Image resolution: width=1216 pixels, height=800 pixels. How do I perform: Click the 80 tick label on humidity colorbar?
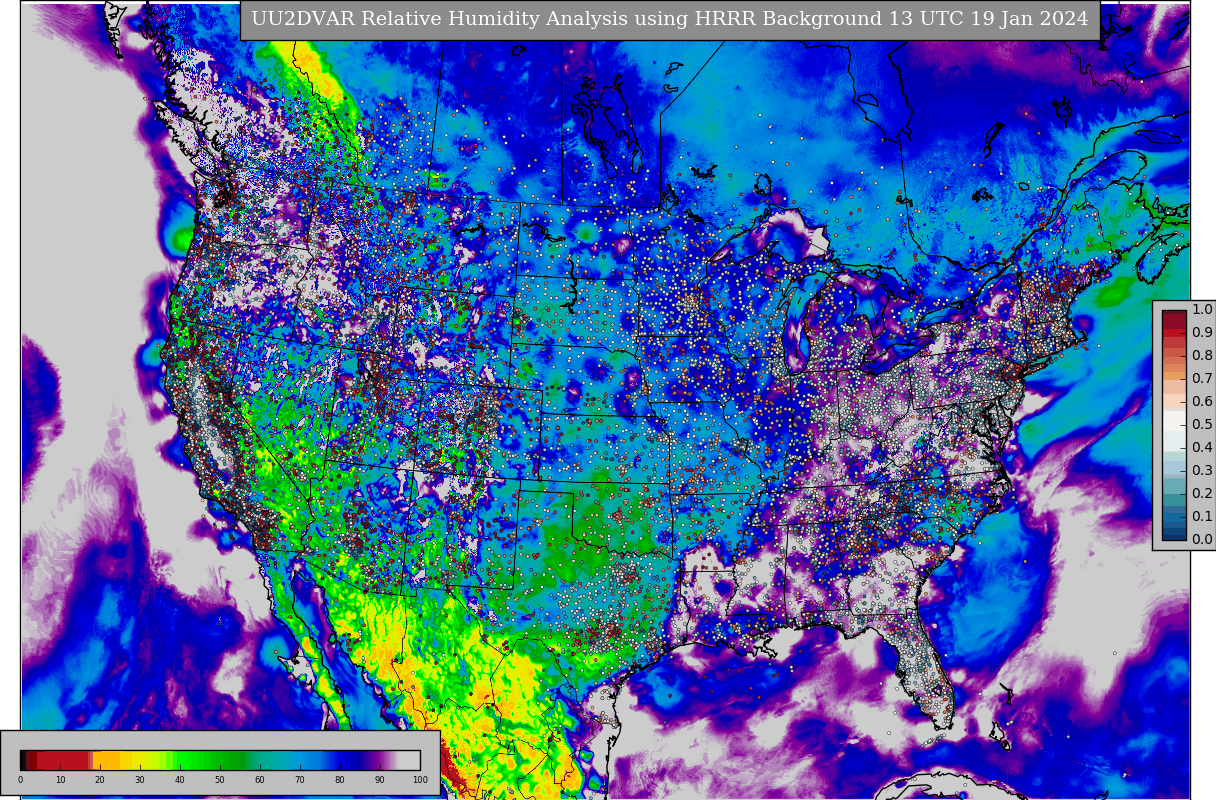pos(340,780)
